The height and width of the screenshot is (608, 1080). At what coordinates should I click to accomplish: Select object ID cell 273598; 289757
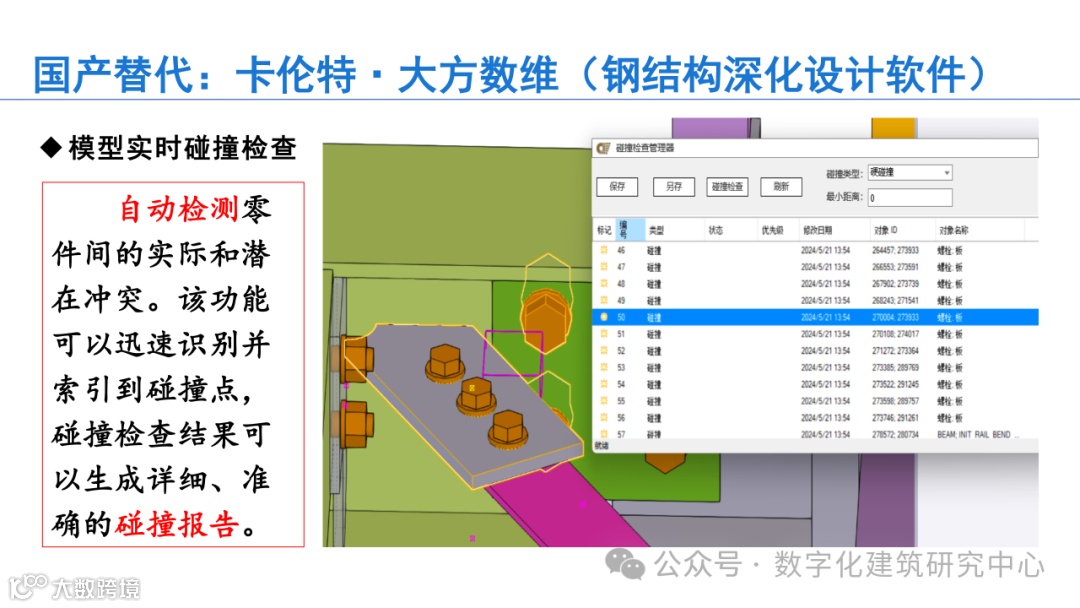coord(895,401)
